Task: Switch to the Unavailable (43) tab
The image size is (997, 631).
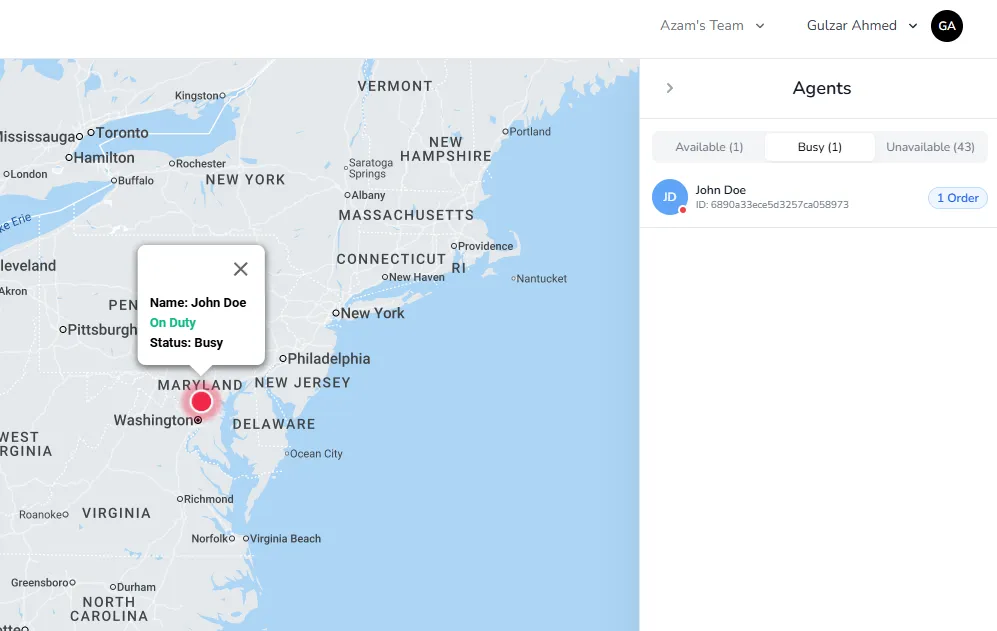Action: coord(930,147)
